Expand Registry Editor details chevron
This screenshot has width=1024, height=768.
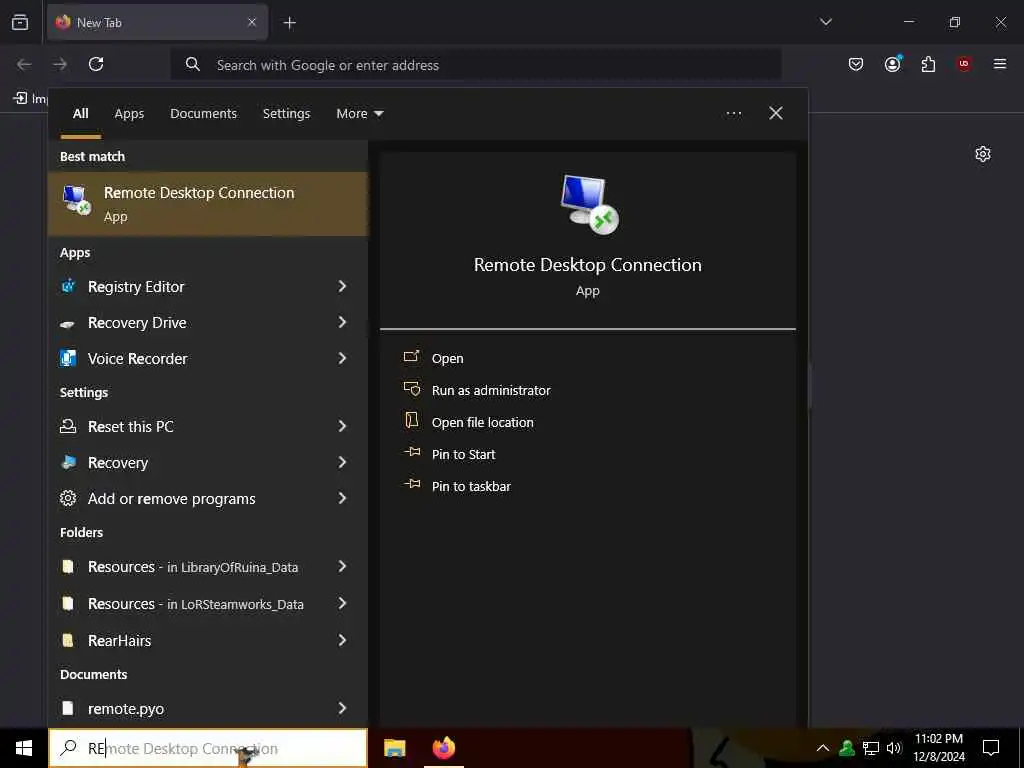point(342,287)
